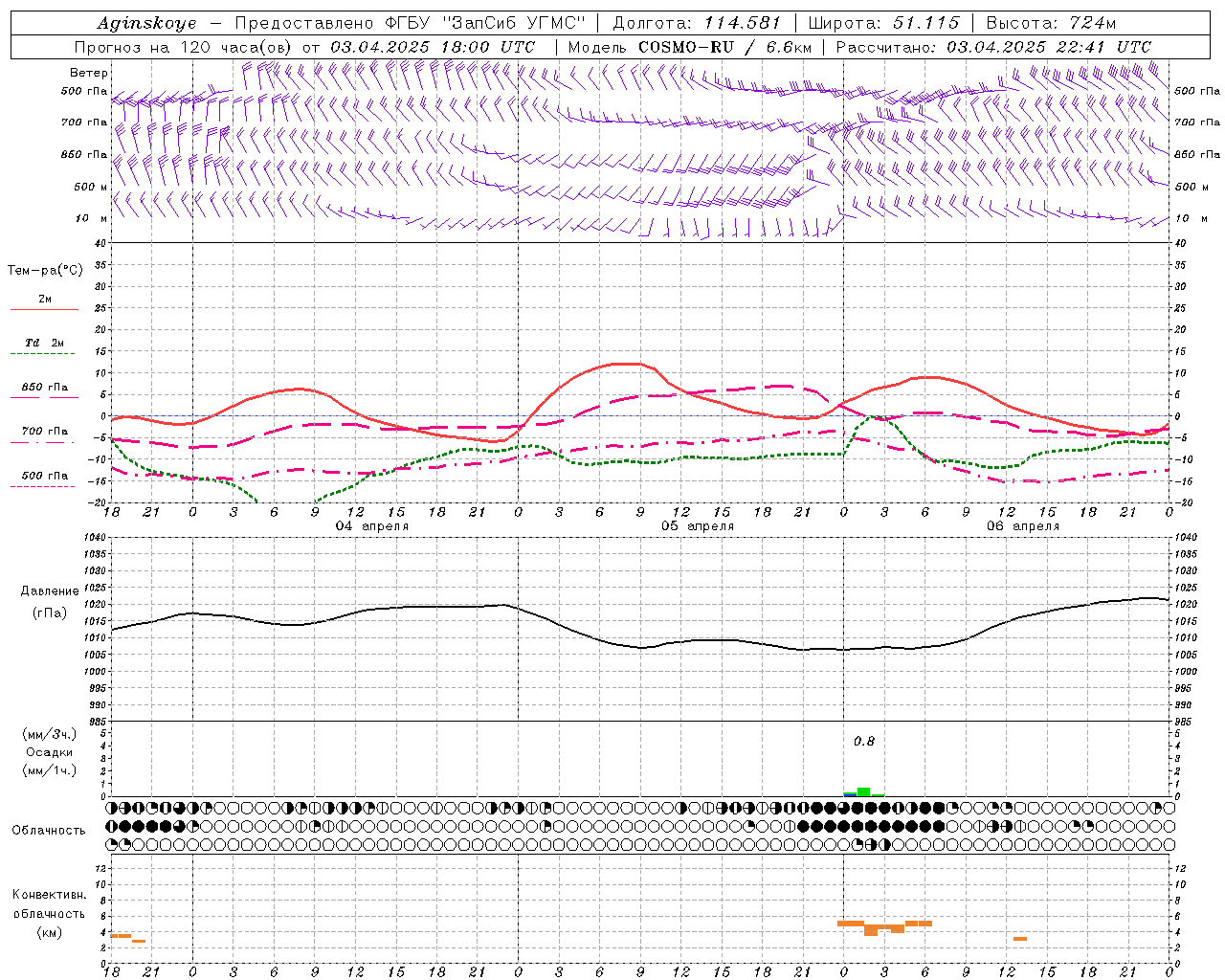Click the 'Прогноз на 120 часа(ов)' forecast text
This screenshot has height=980, width=1225.
point(184,47)
